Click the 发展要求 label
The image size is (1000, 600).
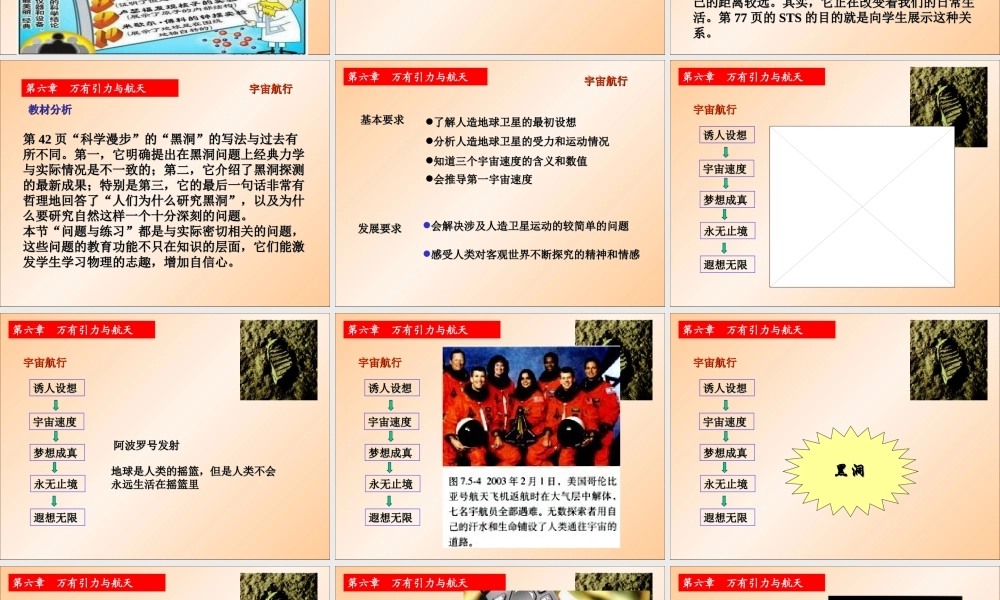379,228
